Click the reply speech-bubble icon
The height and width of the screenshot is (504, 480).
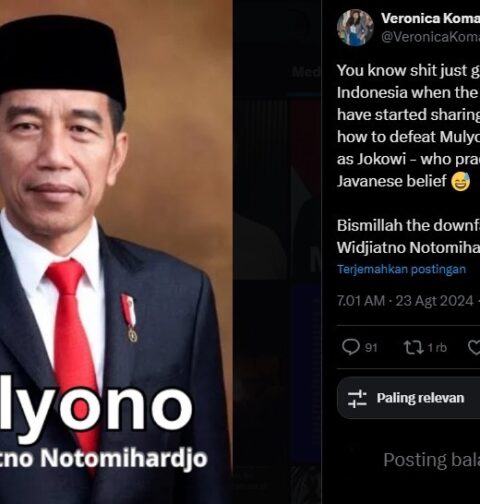pyautogui.click(x=351, y=347)
